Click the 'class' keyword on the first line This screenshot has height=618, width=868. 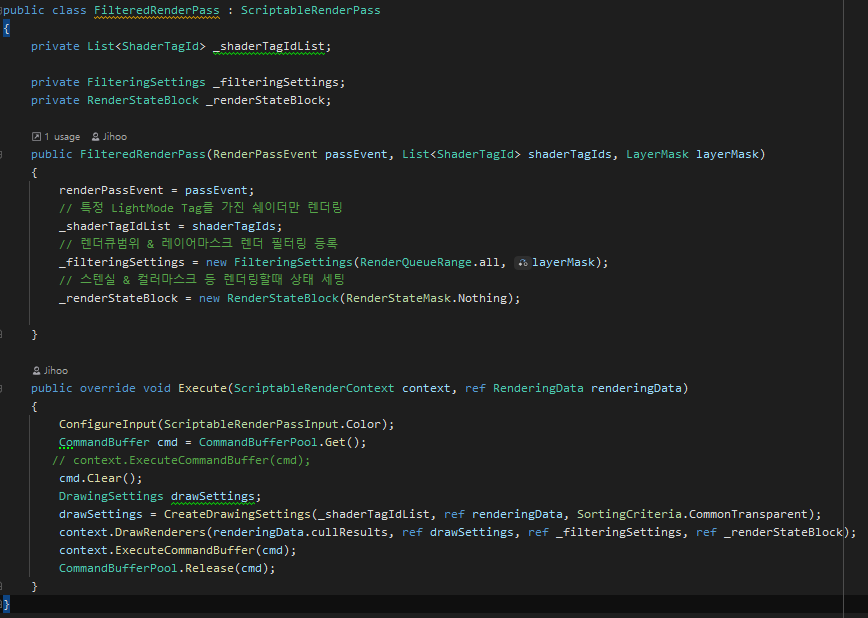[x=69, y=11]
